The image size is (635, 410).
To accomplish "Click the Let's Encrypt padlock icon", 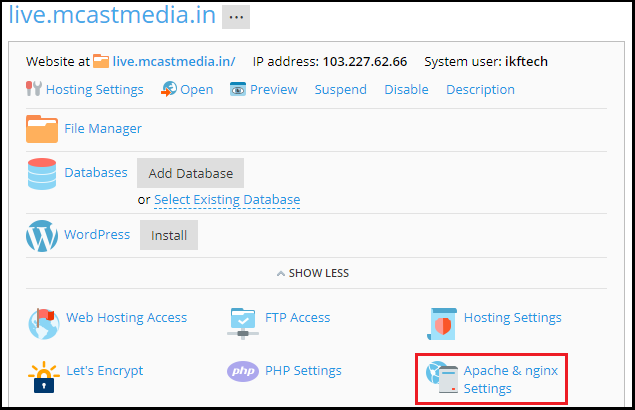I will 42,373.
